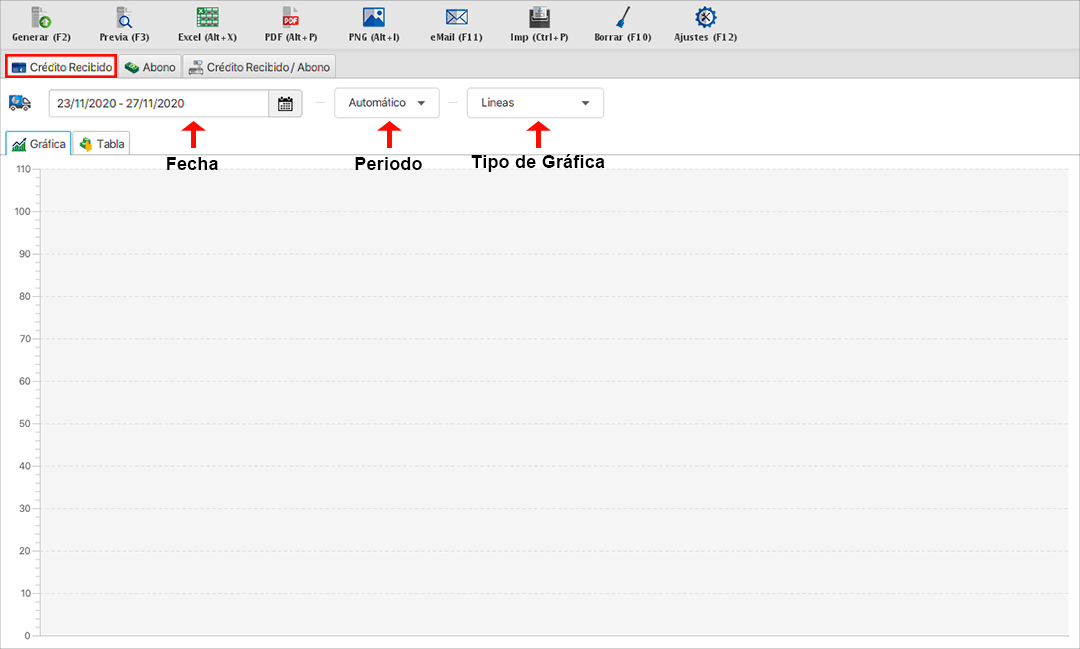The height and width of the screenshot is (649, 1080).
Task: Send the report via the eMail icon
Action: coord(457,18)
